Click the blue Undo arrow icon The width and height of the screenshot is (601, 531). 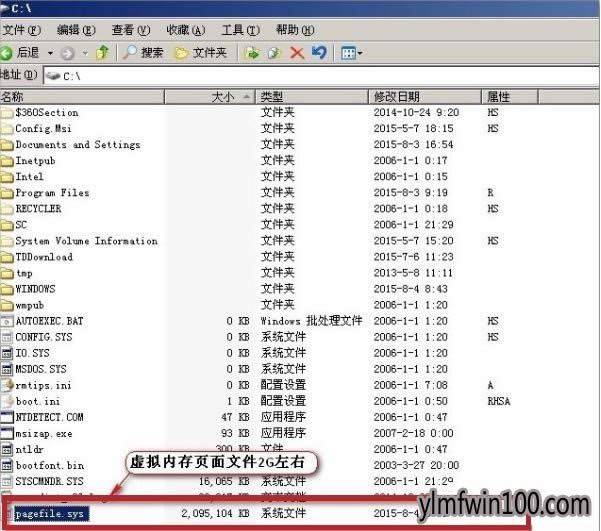[x=319, y=52]
